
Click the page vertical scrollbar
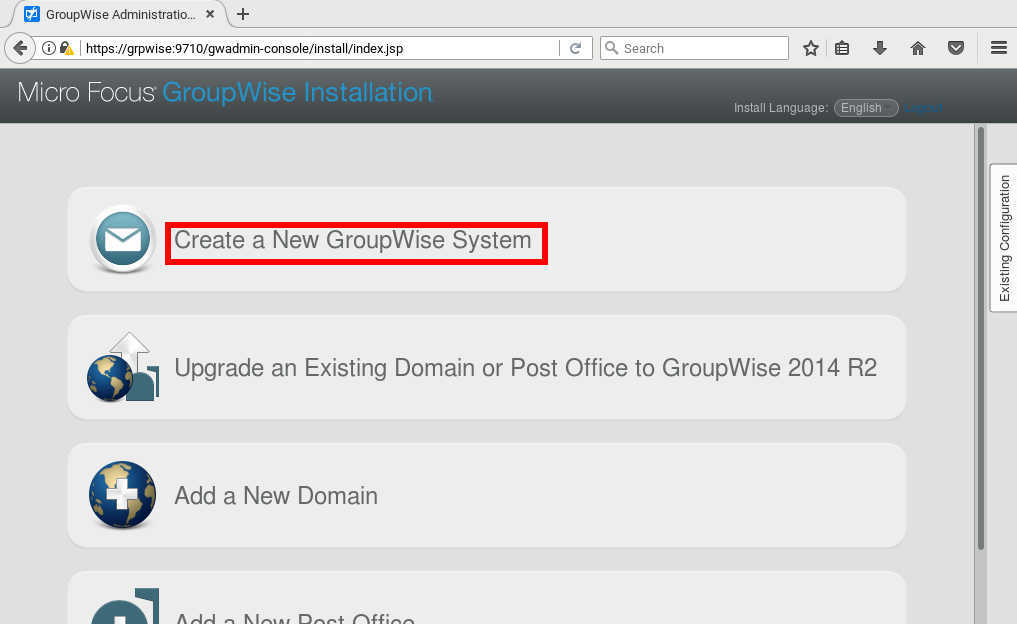click(x=981, y=337)
